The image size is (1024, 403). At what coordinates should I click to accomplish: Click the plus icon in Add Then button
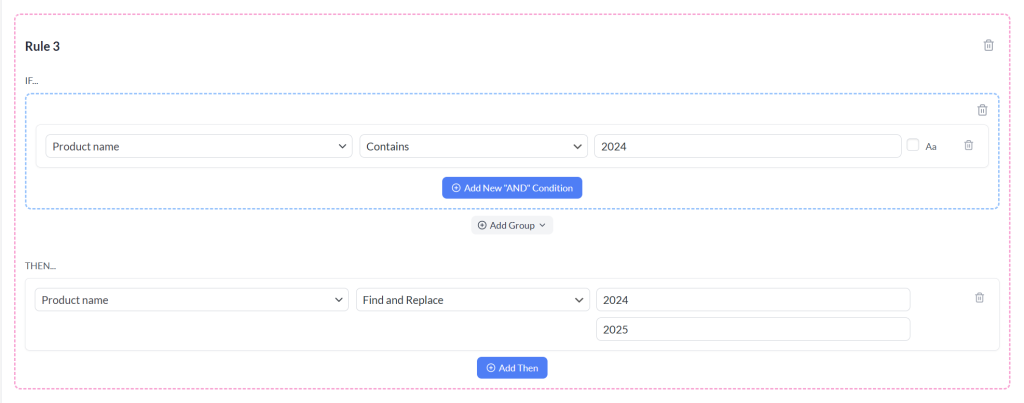491,368
